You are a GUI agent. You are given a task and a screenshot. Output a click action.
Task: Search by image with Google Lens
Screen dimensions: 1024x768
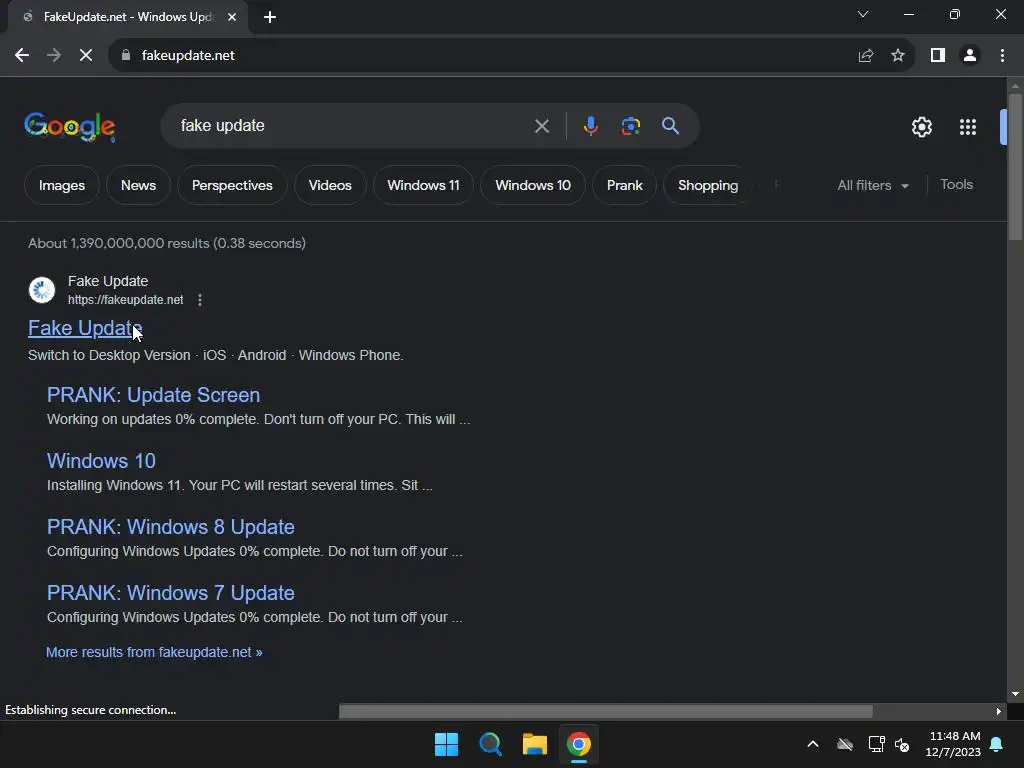631,126
